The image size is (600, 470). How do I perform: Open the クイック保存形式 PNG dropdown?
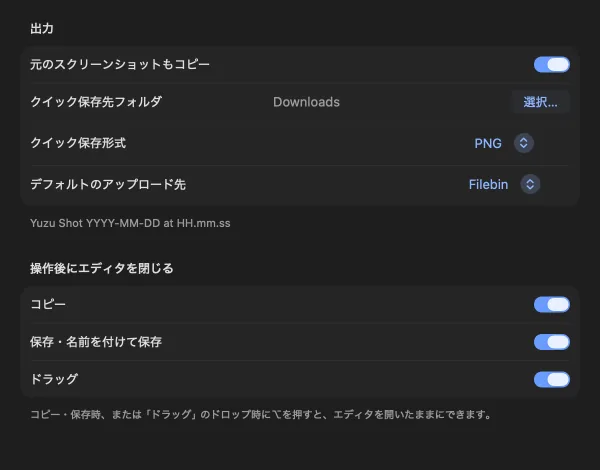pos(504,143)
